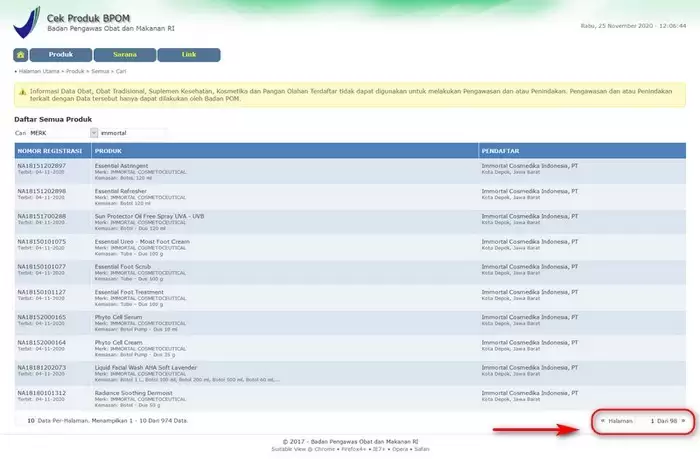Screen dimensions: 700x459
Task: Select registration number NA18151700288
Action: click(42, 216)
